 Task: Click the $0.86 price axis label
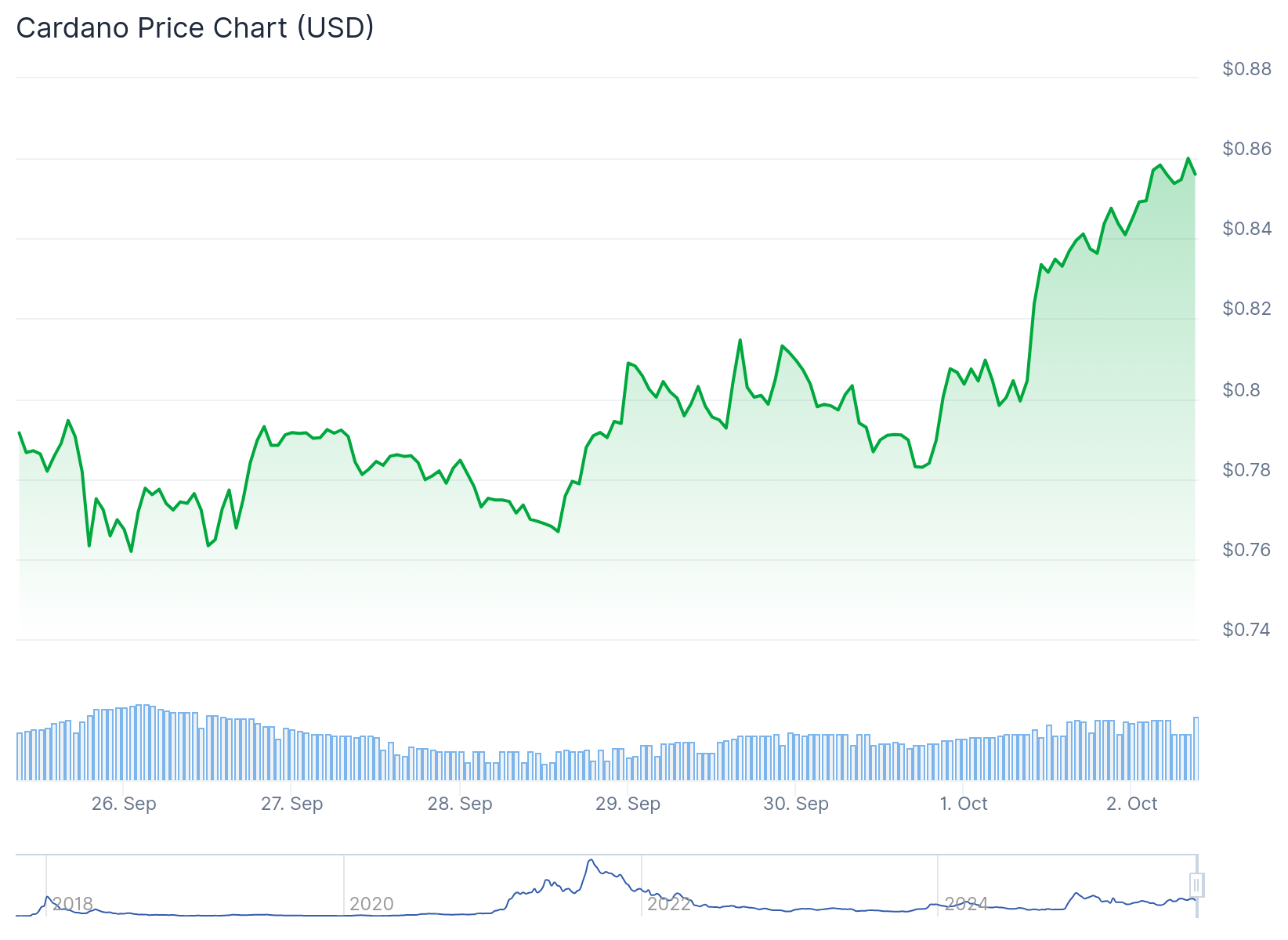(1246, 149)
